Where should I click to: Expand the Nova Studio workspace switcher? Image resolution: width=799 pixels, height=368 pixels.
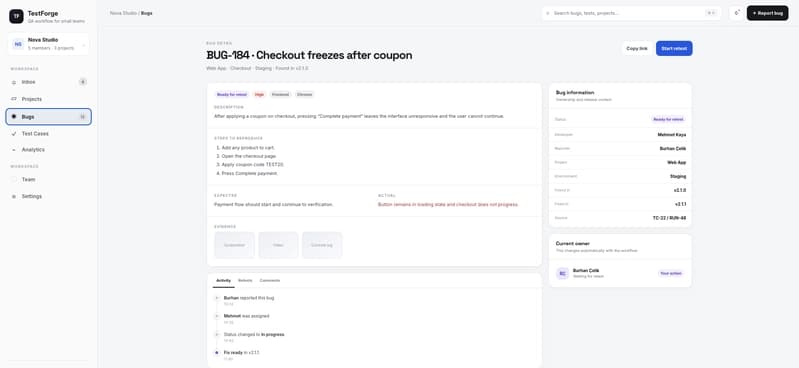coord(48,44)
